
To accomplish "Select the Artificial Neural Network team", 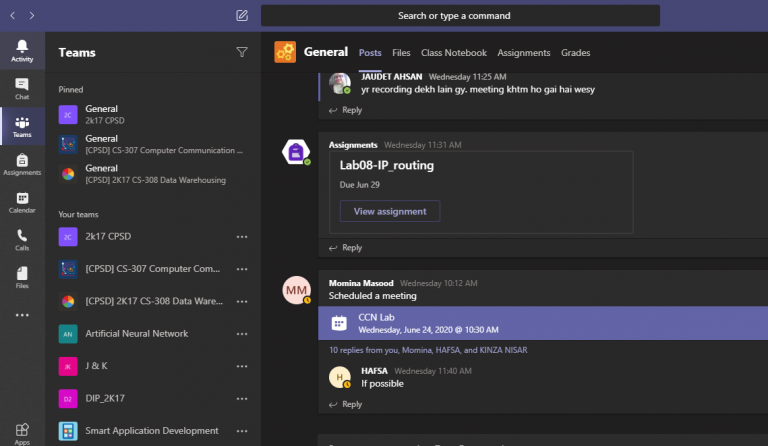I will pyautogui.click(x=153, y=333).
